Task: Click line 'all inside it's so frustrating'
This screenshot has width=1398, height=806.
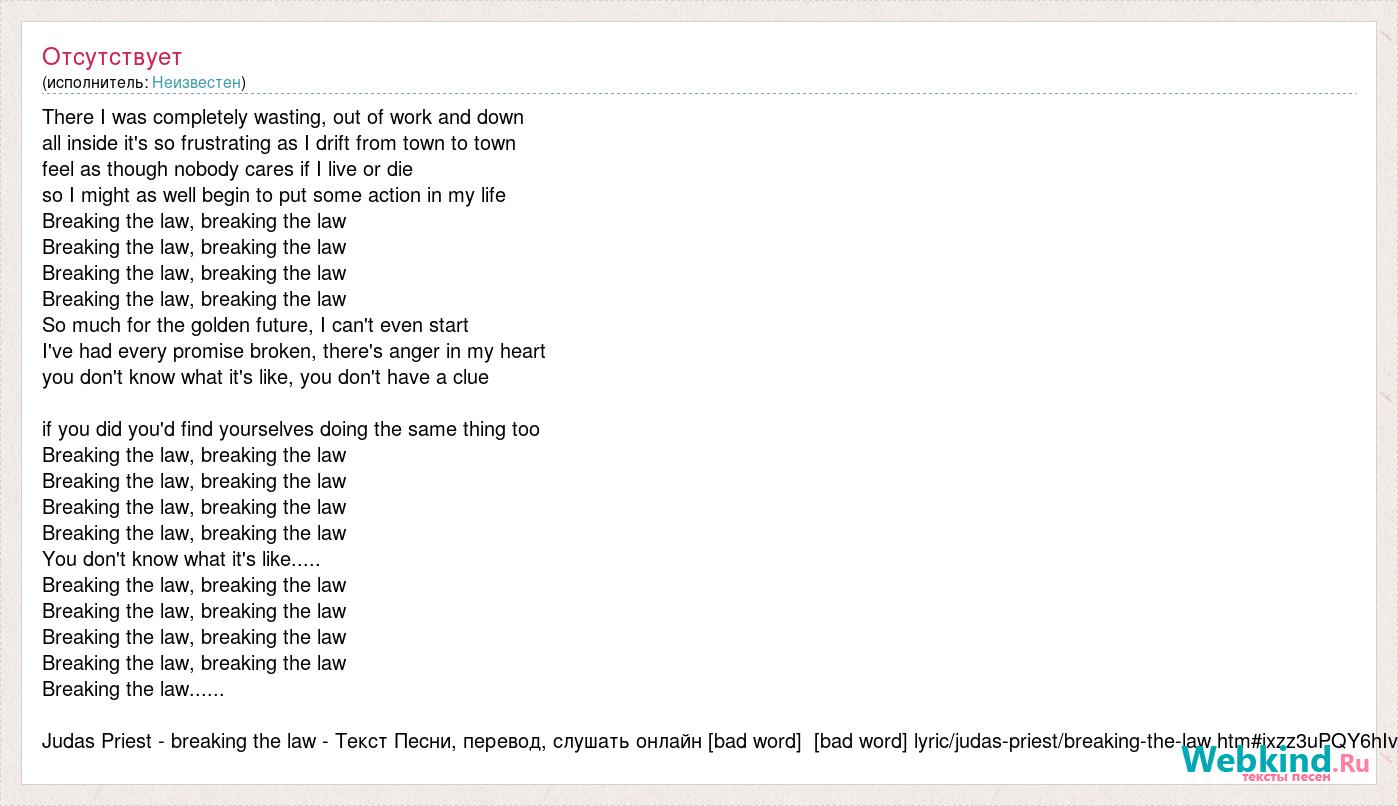Action: pyautogui.click(x=279, y=143)
